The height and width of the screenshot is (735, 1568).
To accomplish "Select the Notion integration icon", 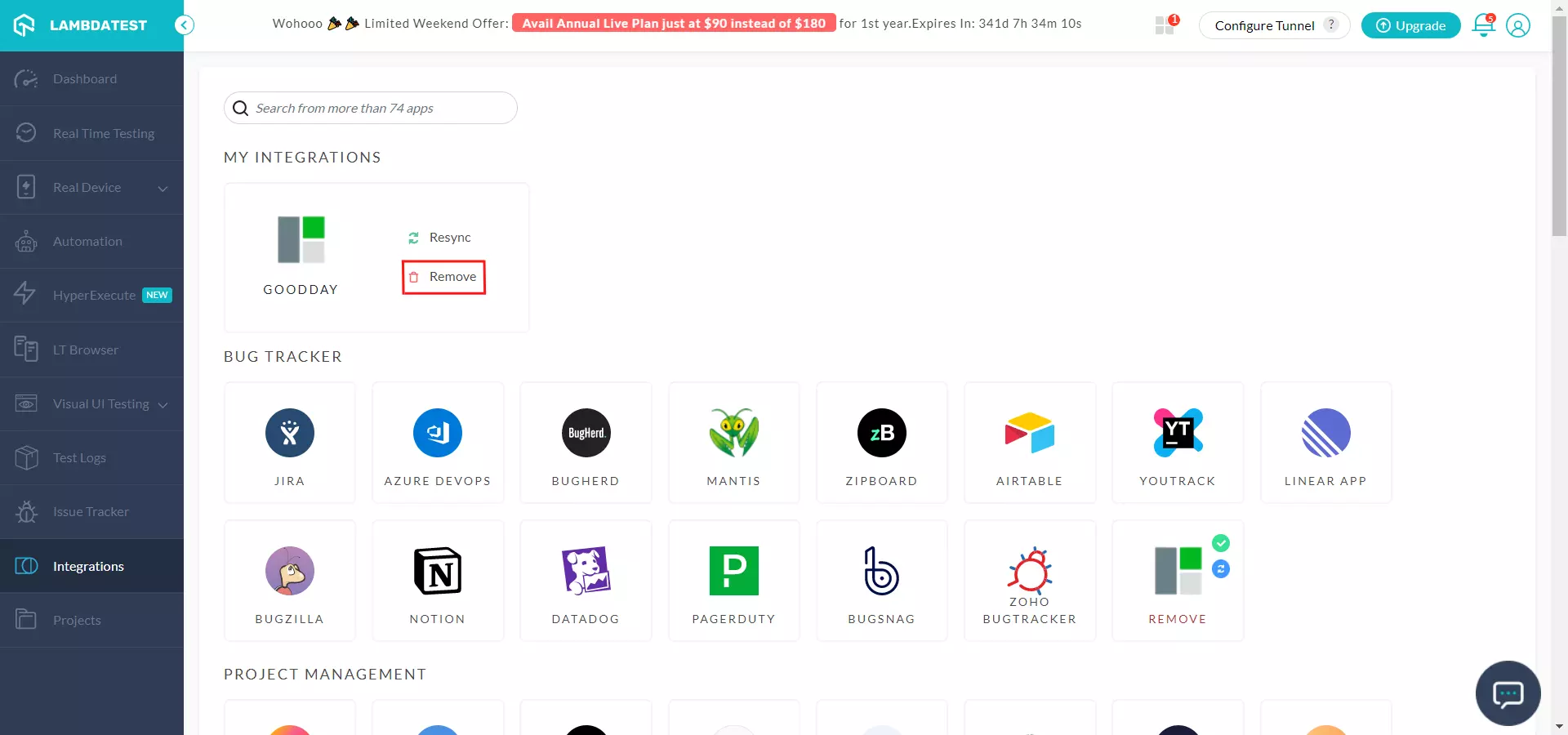I will pyautogui.click(x=438, y=571).
